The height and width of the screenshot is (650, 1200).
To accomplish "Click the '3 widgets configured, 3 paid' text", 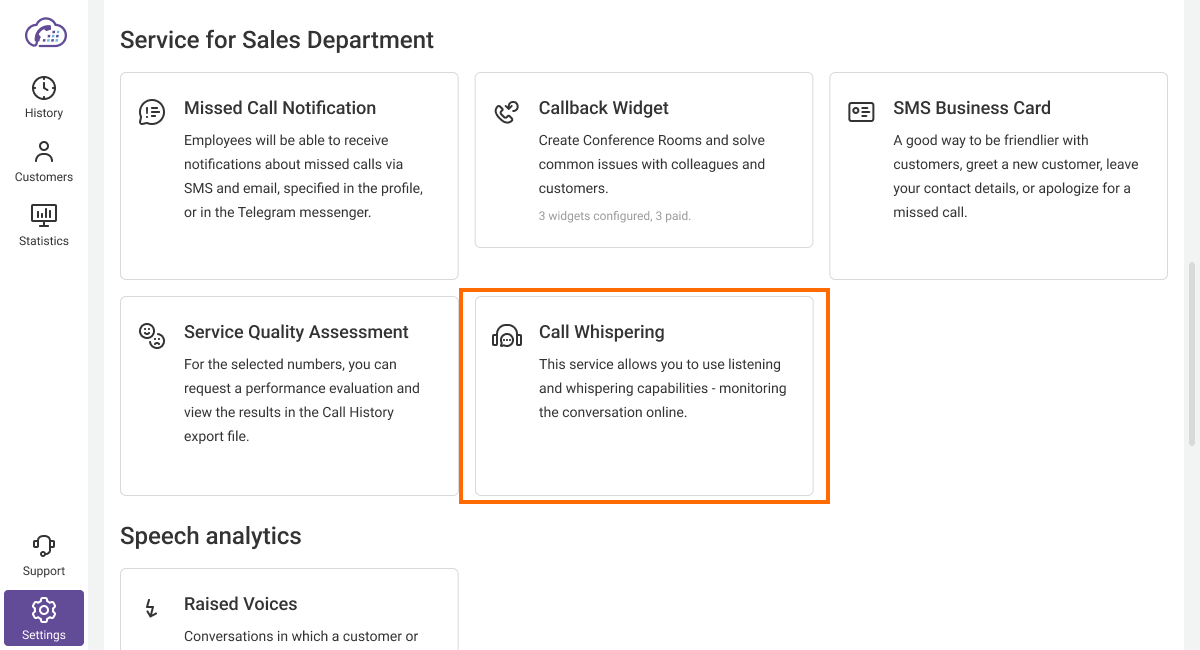I will click(x=615, y=215).
